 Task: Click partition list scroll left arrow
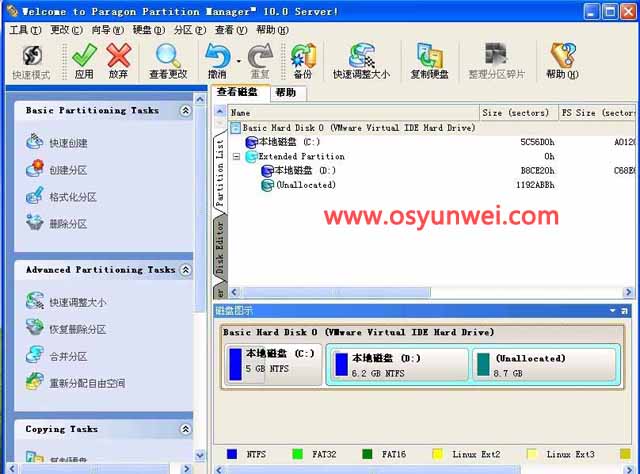tap(234, 292)
